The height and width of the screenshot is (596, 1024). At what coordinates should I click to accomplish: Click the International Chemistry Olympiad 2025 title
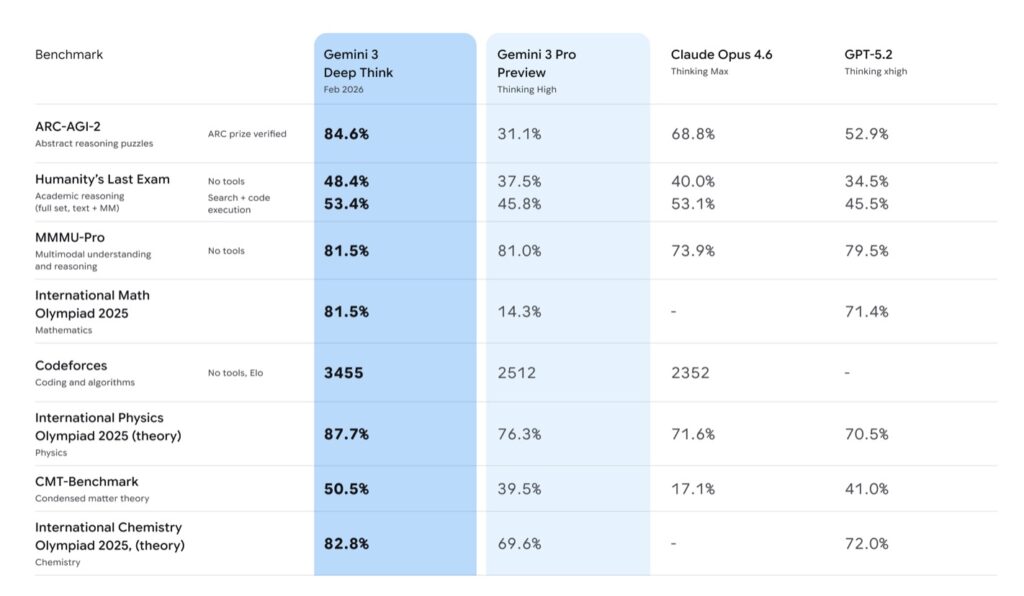click(109, 536)
